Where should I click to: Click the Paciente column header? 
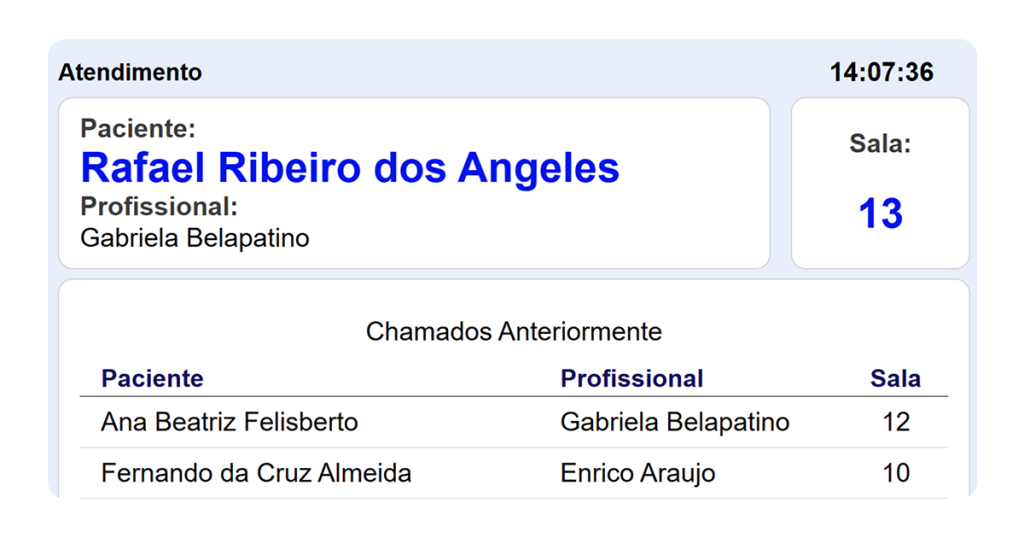tap(152, 379)
